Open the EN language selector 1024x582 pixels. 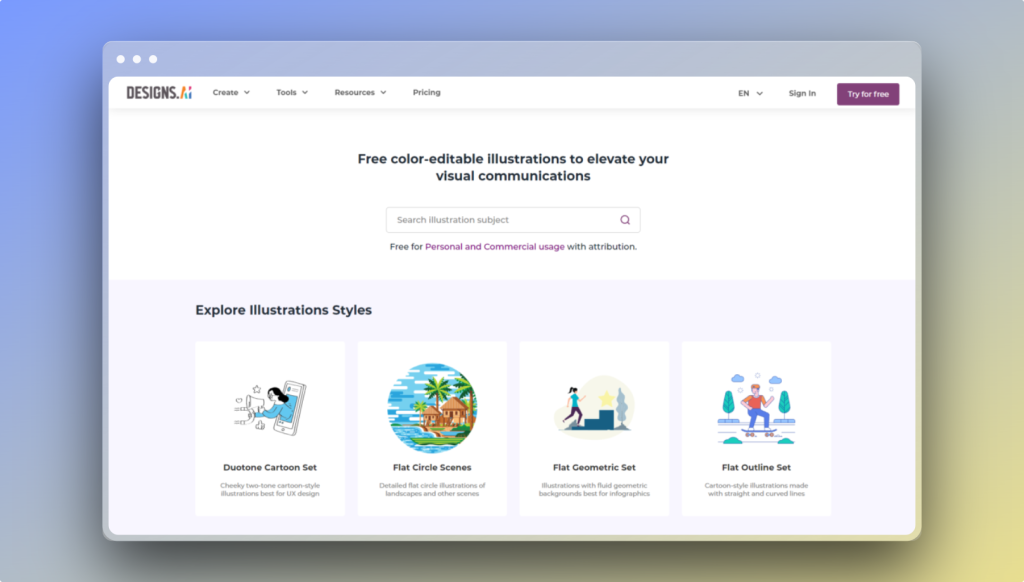pos(750,94)
